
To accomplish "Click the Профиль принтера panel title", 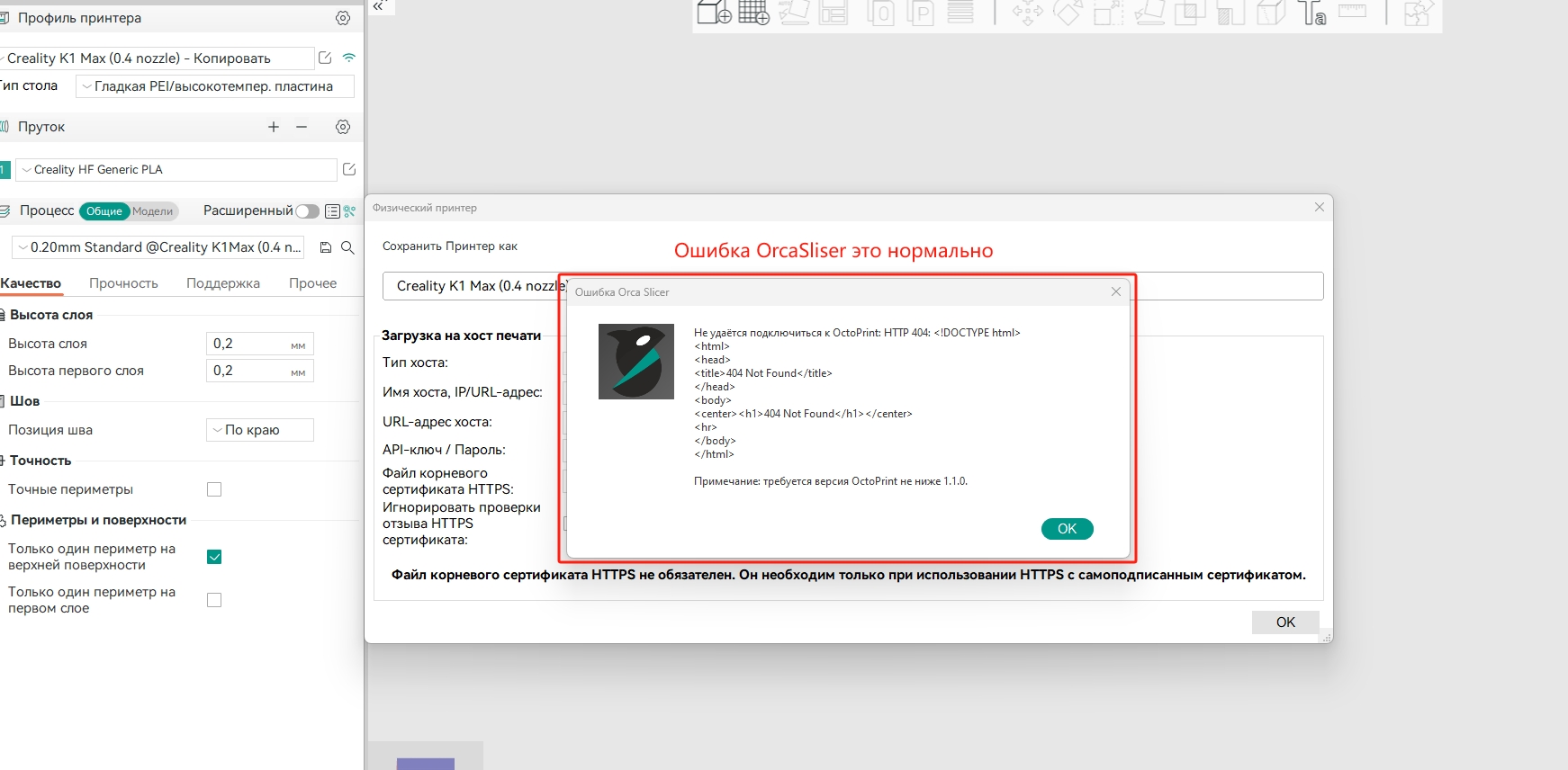I will coord(79,18).
